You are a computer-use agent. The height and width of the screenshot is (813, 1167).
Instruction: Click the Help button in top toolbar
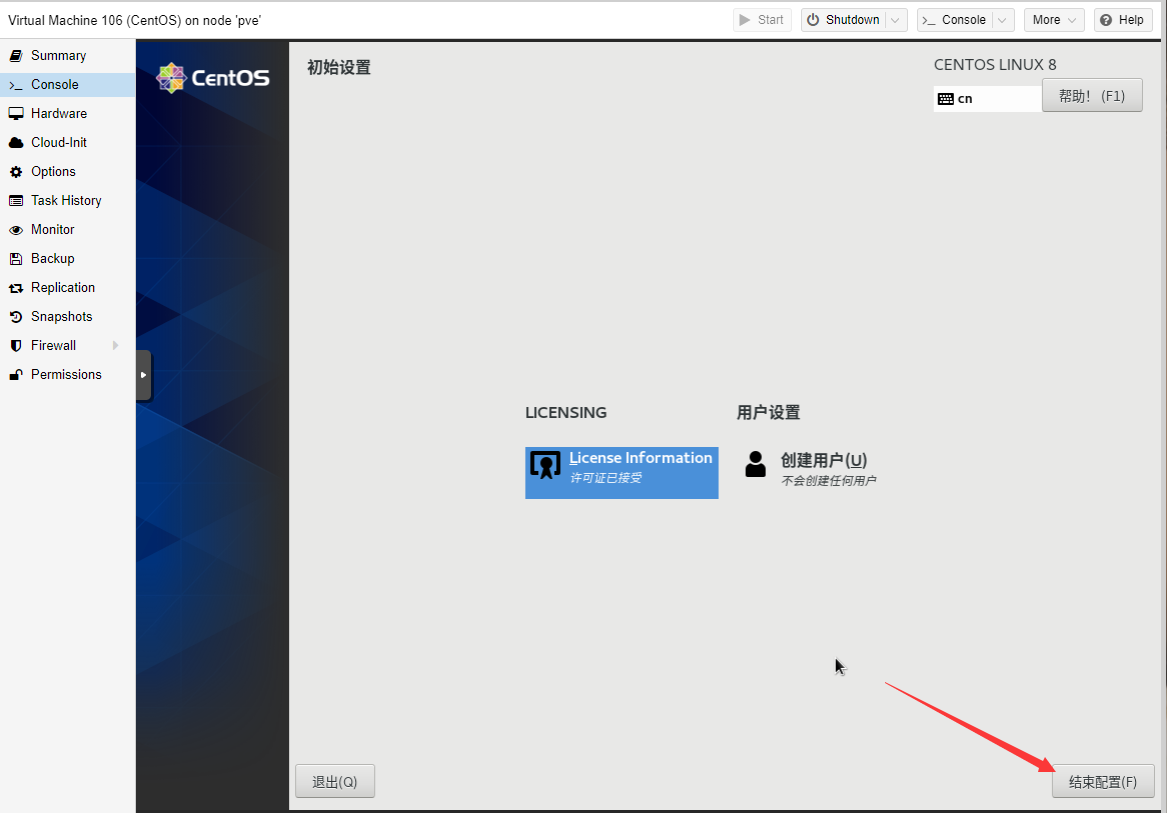click(x=1122, y=20)
